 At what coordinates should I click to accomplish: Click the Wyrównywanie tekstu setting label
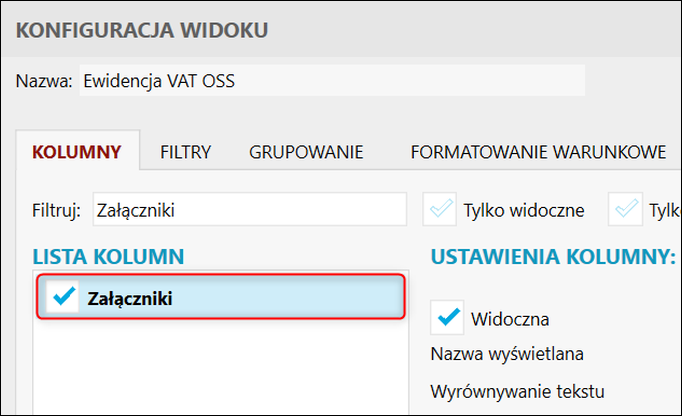(x=517, y=390)
